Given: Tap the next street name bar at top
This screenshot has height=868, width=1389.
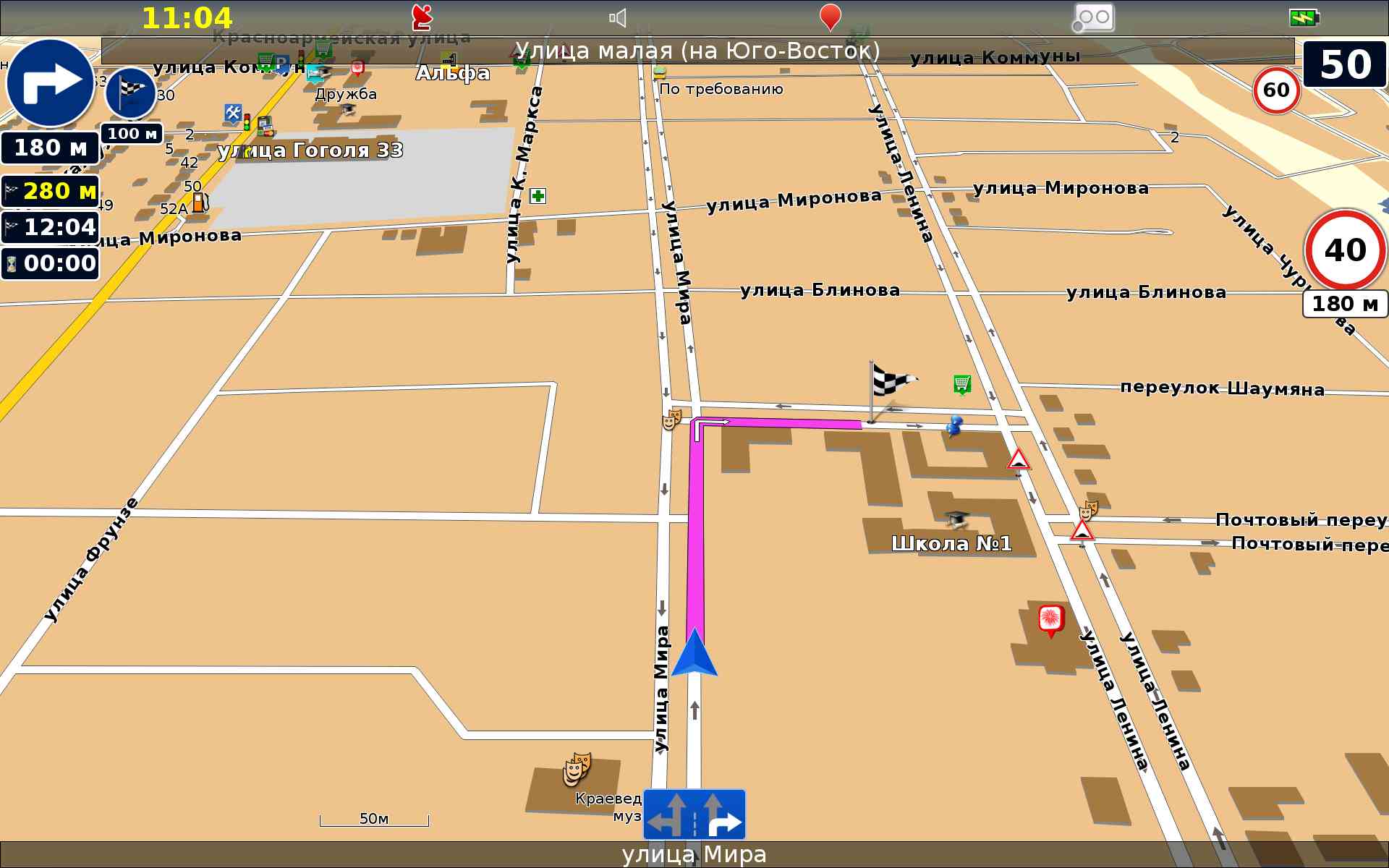Looking at the screenshot, I should tap(697, 51).
